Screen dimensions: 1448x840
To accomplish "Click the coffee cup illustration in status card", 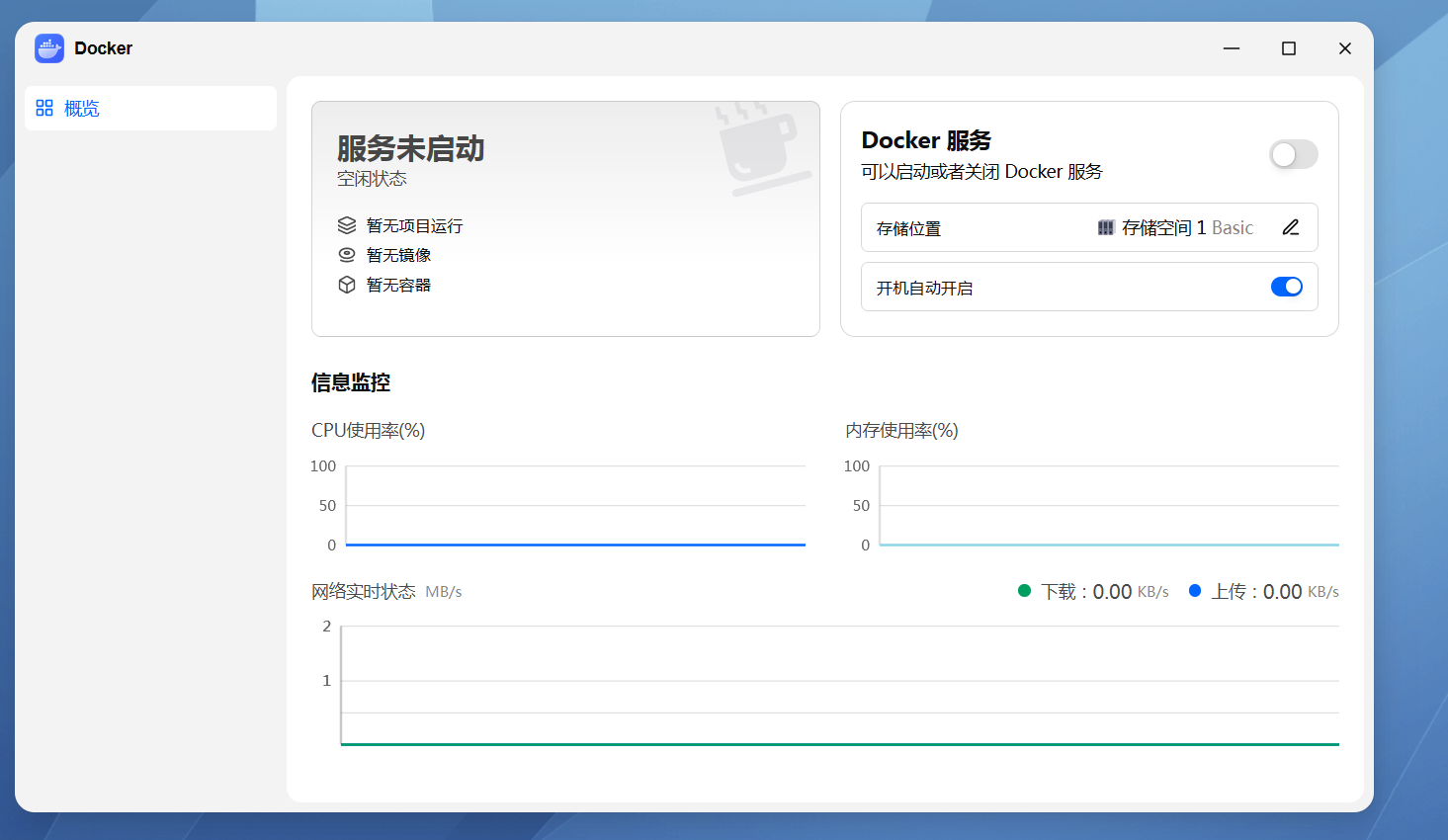I will click(762, 148).
